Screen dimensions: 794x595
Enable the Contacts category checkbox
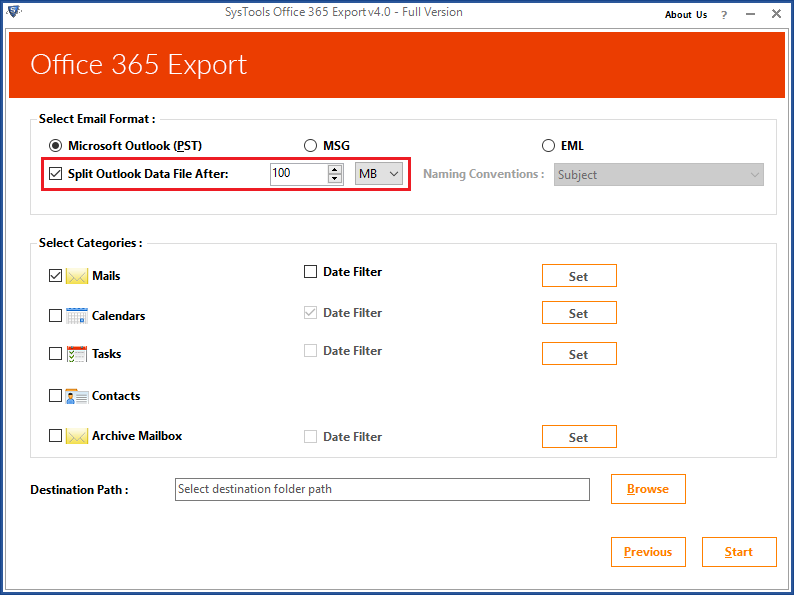(55, 395)
